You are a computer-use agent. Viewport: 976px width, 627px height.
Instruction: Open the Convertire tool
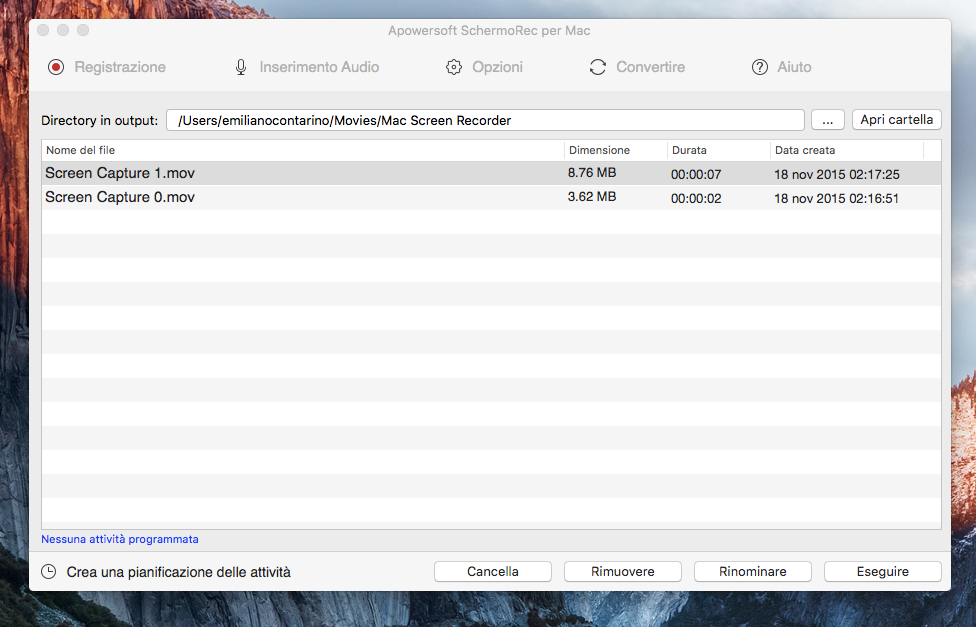(650, 67)
